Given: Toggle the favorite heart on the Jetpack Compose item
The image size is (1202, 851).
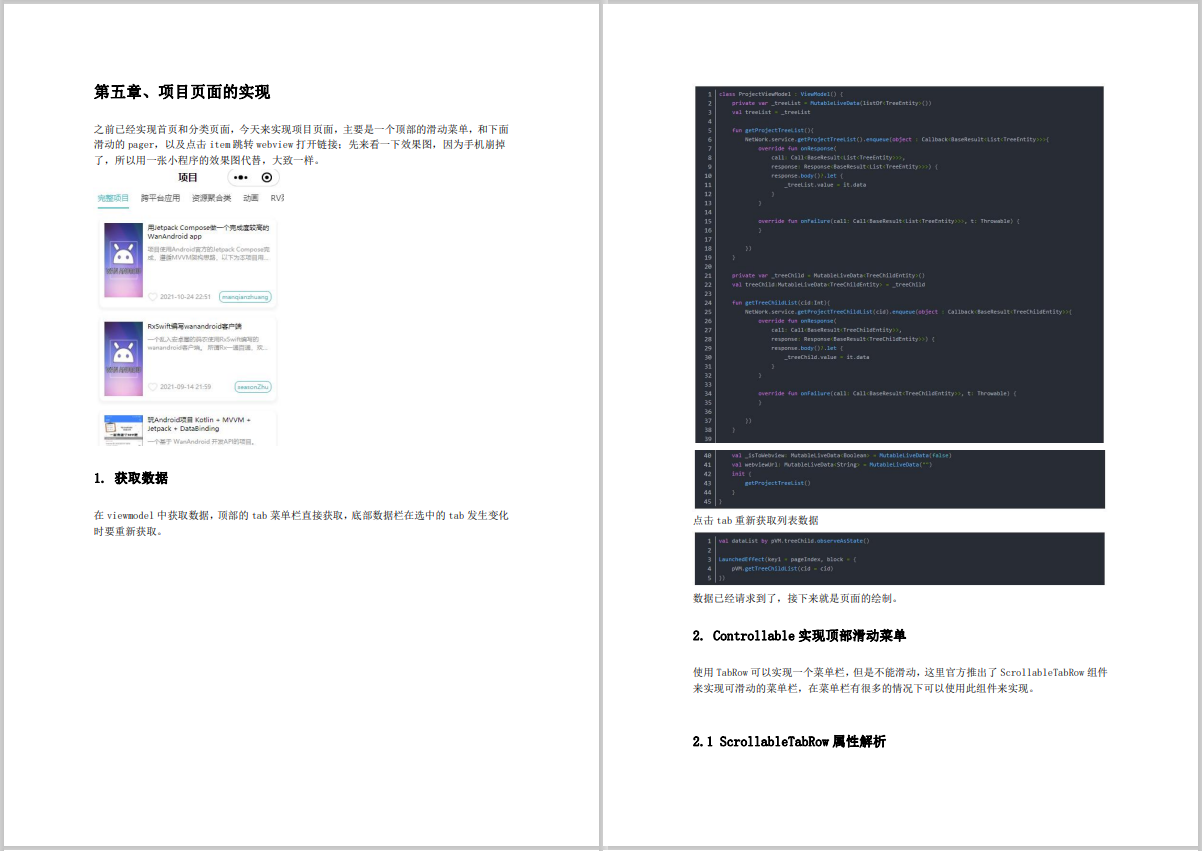Looking at the screenshot, I should tap(153, 296).
